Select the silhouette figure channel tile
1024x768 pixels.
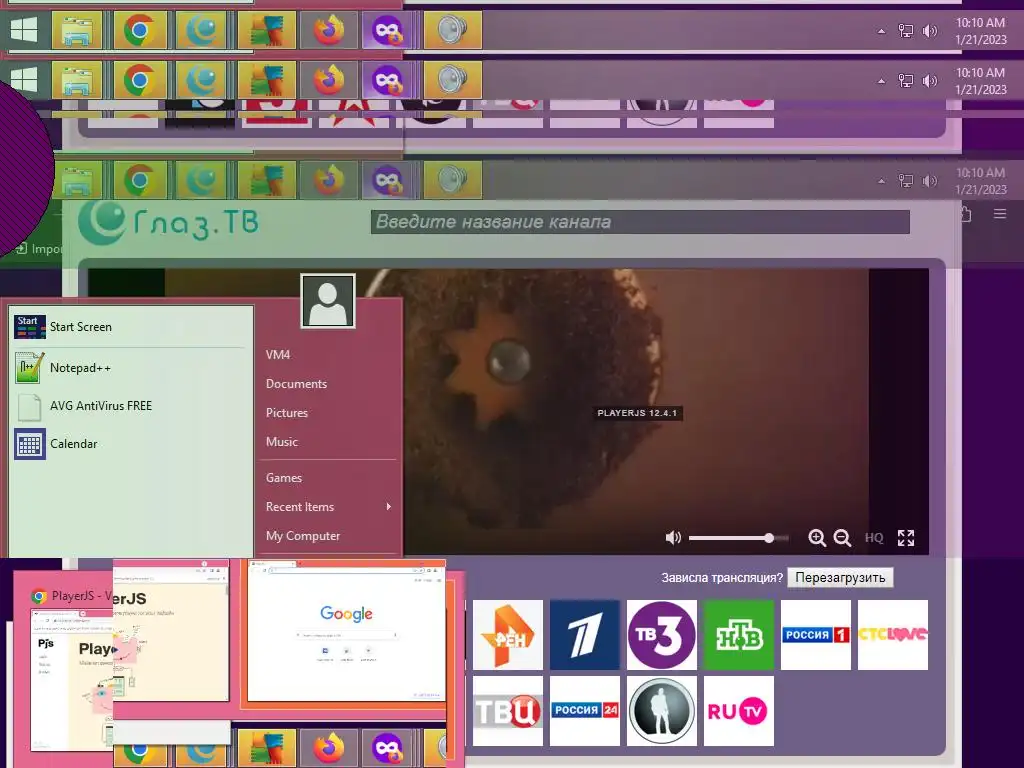tap(662, 711)
